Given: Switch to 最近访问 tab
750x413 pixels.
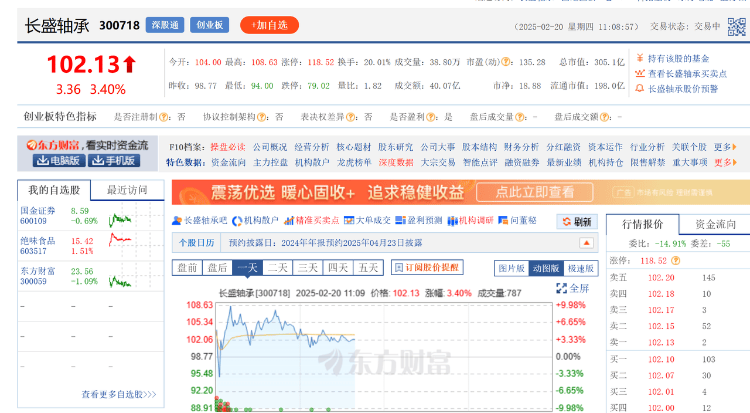Looking at the screenshot, I should click(127, 190).
